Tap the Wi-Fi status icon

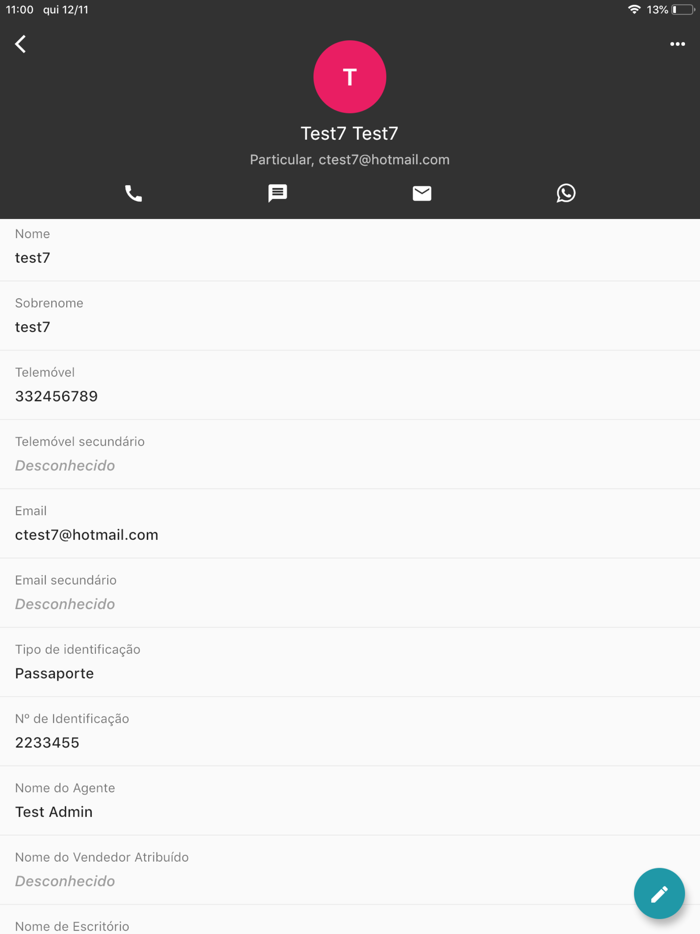[x=634, y=10]
